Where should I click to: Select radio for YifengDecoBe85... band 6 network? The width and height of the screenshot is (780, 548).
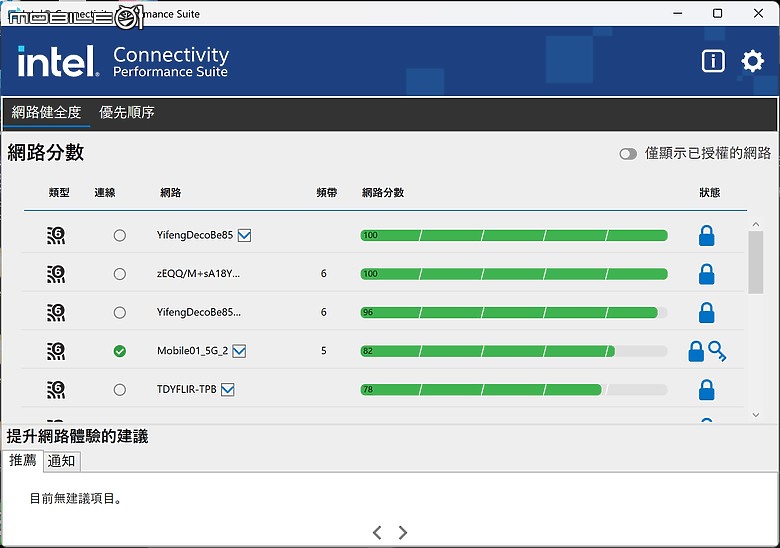119,312
